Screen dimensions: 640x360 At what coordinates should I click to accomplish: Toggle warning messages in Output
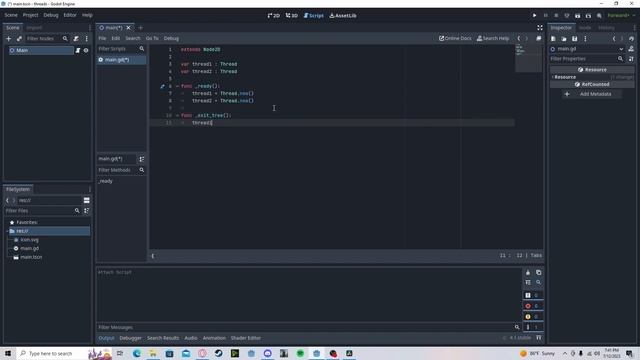click(x=533, y=316)
